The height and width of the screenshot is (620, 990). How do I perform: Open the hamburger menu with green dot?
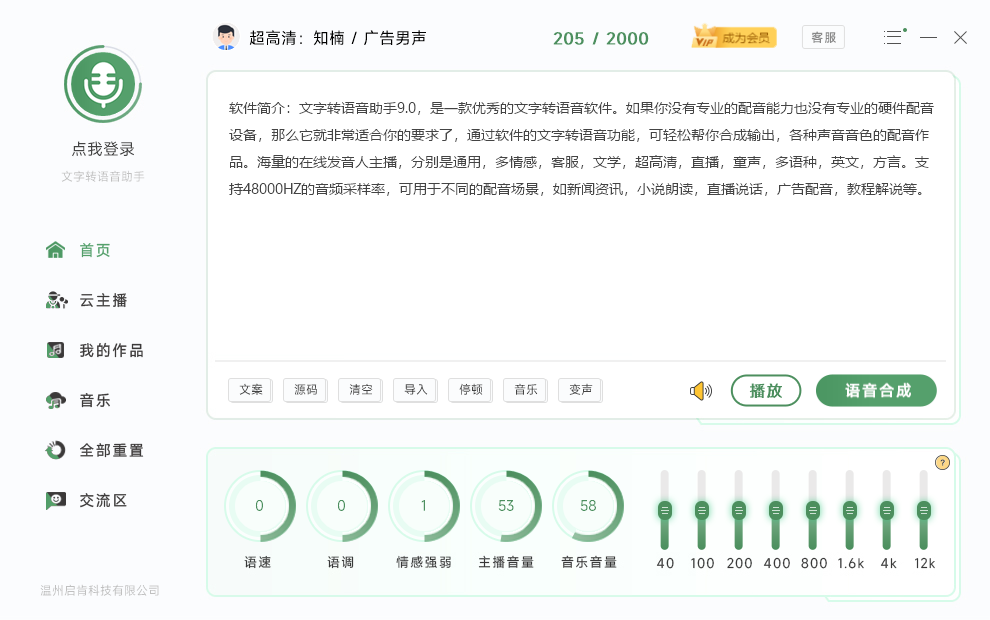tap(892, 37)
